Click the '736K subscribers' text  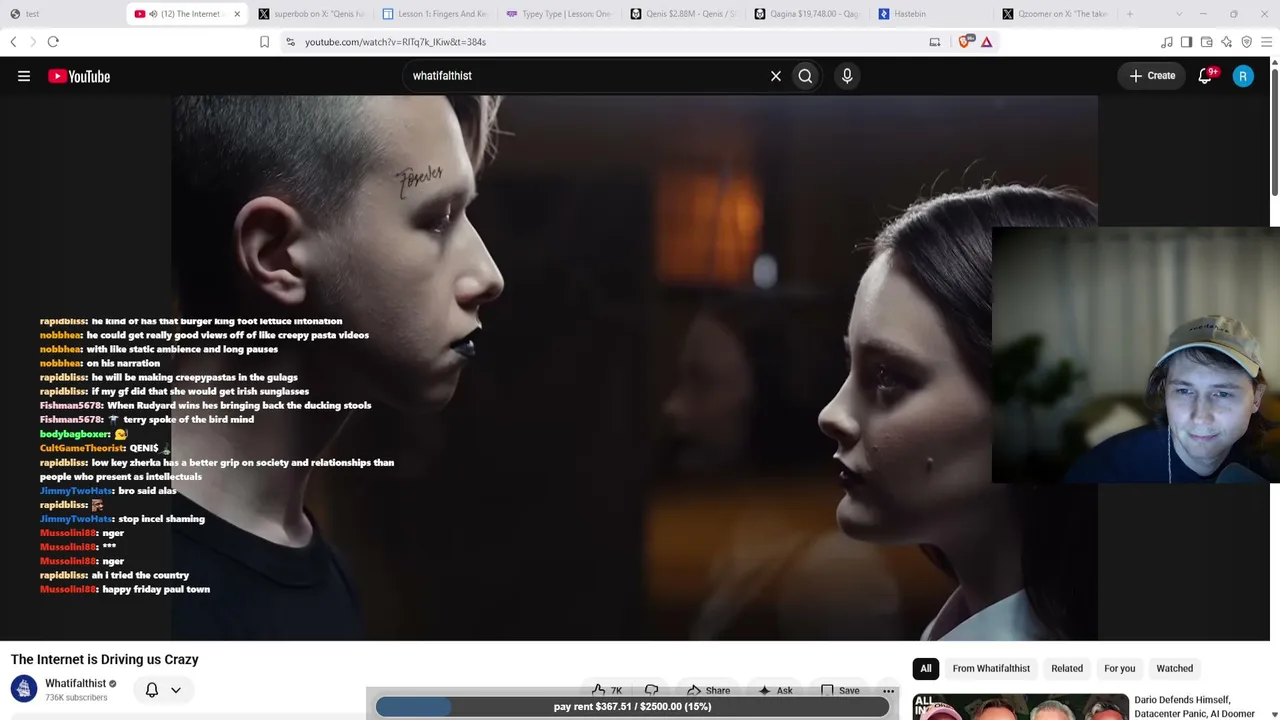tap(76, 697)
